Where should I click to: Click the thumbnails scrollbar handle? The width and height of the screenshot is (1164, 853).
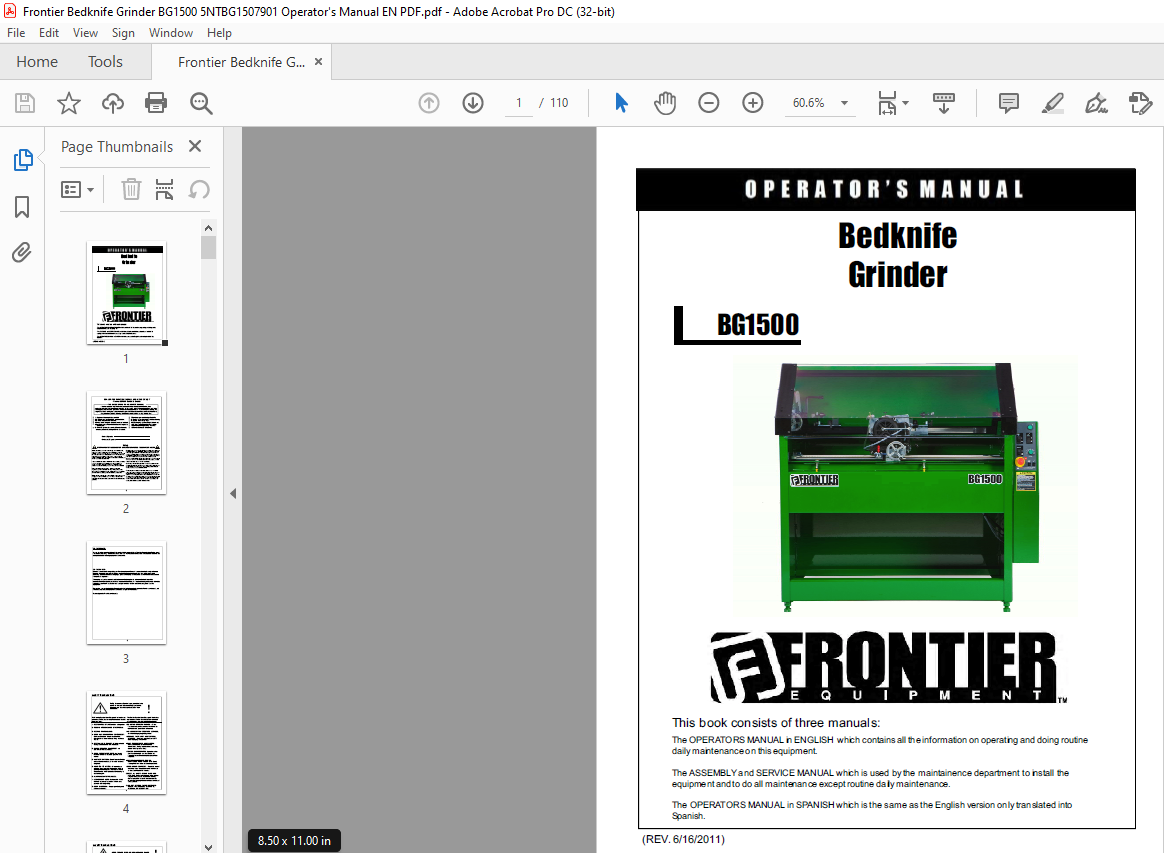tap(209, 247)
